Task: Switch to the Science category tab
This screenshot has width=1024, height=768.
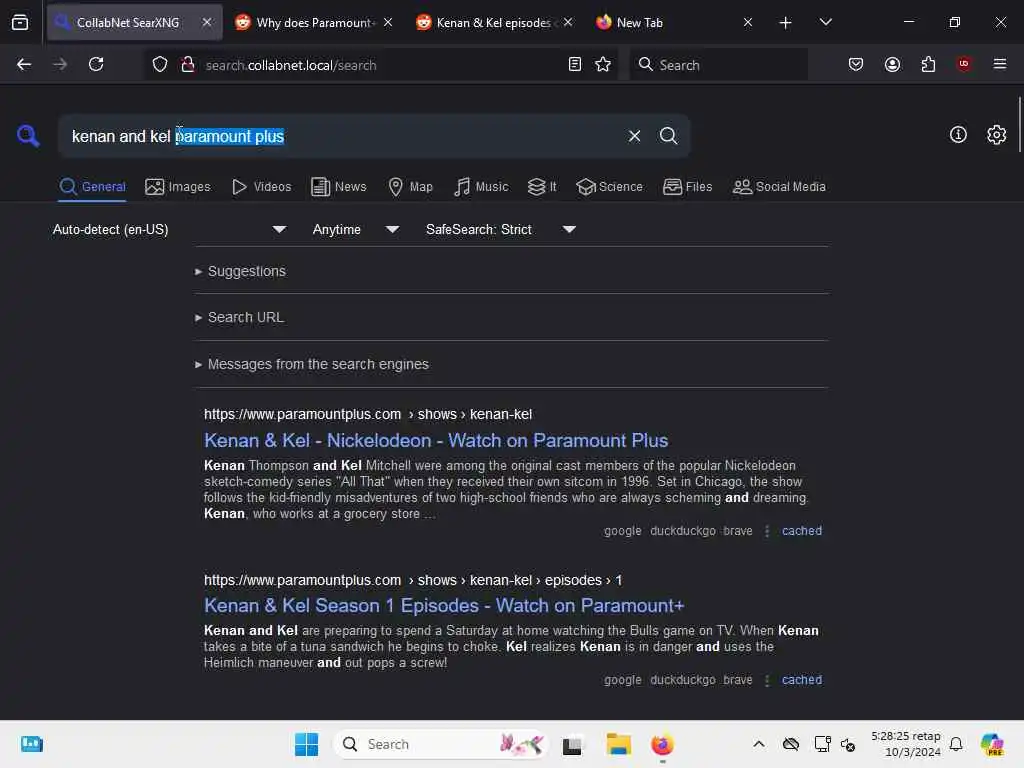Action: pos(609,187)
